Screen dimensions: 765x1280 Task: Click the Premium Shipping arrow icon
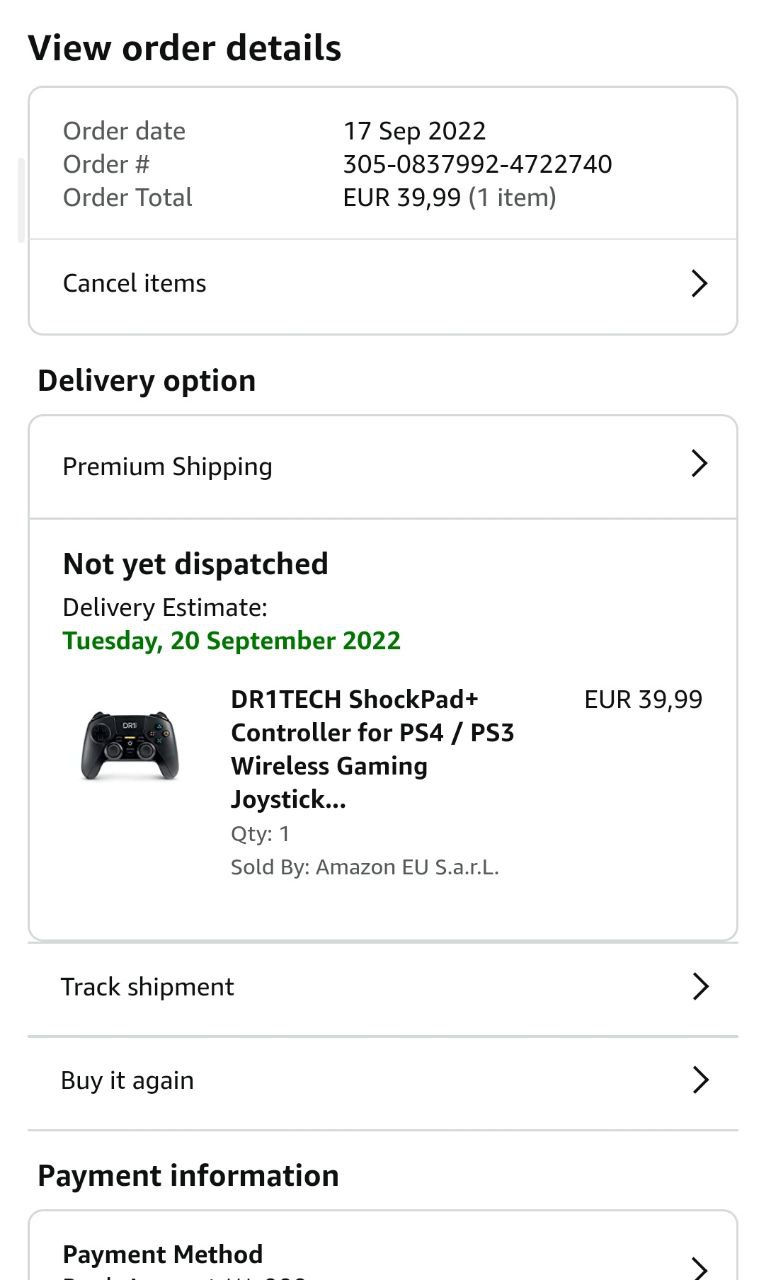(x=699, y=464)
